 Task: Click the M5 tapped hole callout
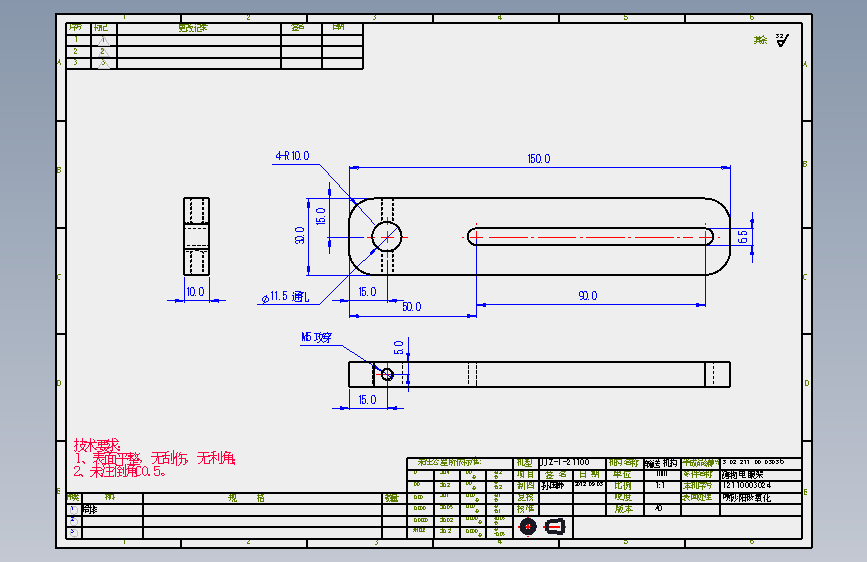[316, 337]
